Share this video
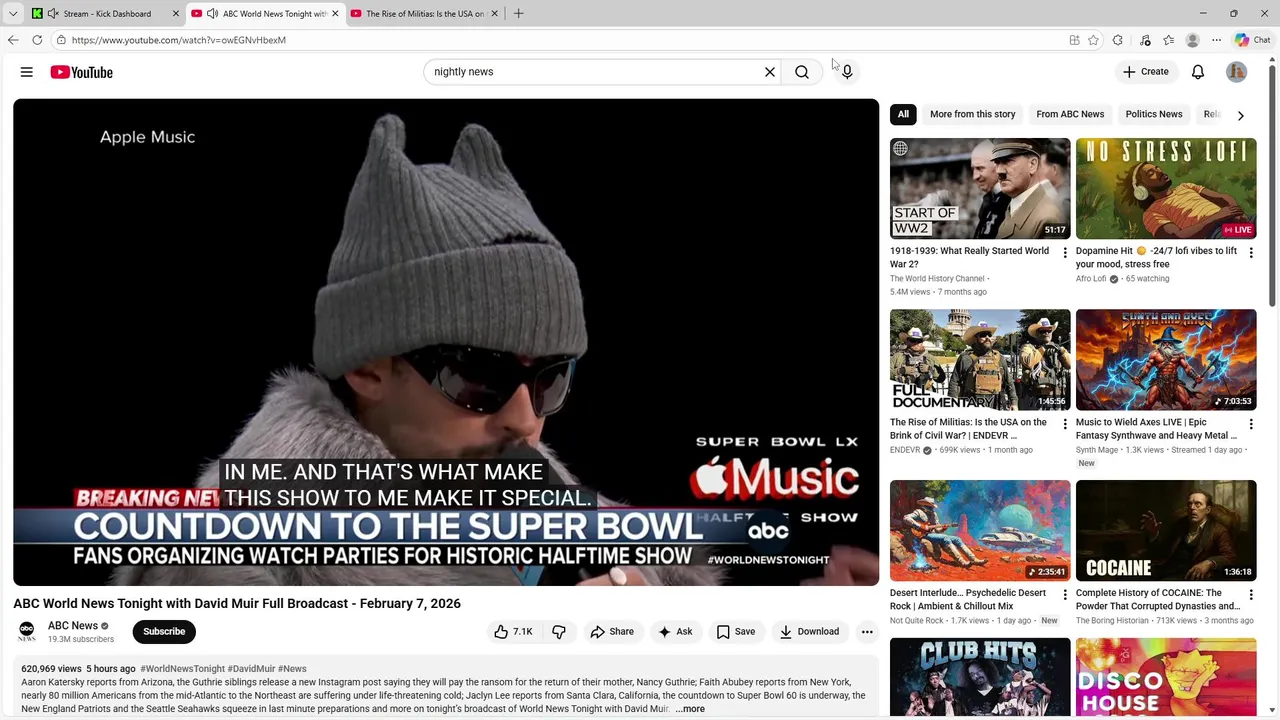Viewport: 1280px width, 720px height. (x=612, y=632)
